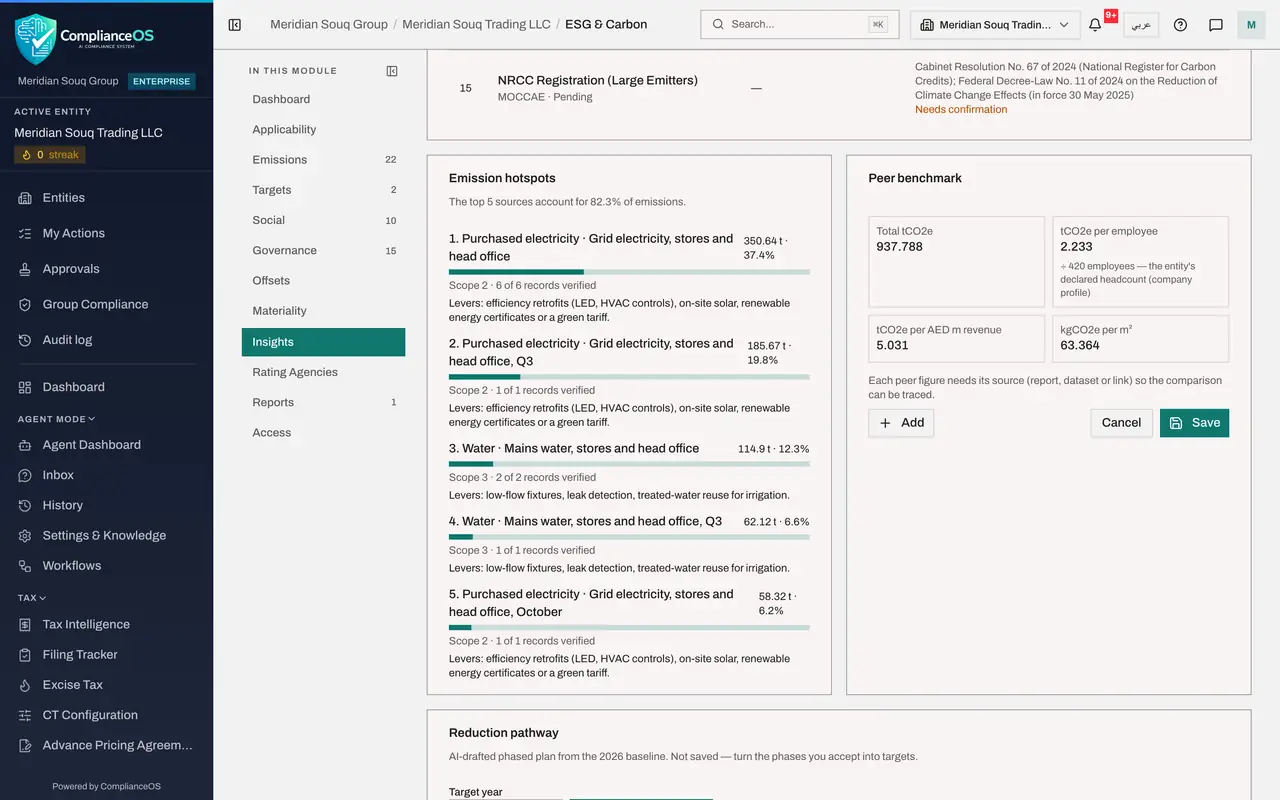Open Settings & Knowledge in sidebar
Image resolution: width=1280 pixels, height=800 pixels.
(106, 536)
